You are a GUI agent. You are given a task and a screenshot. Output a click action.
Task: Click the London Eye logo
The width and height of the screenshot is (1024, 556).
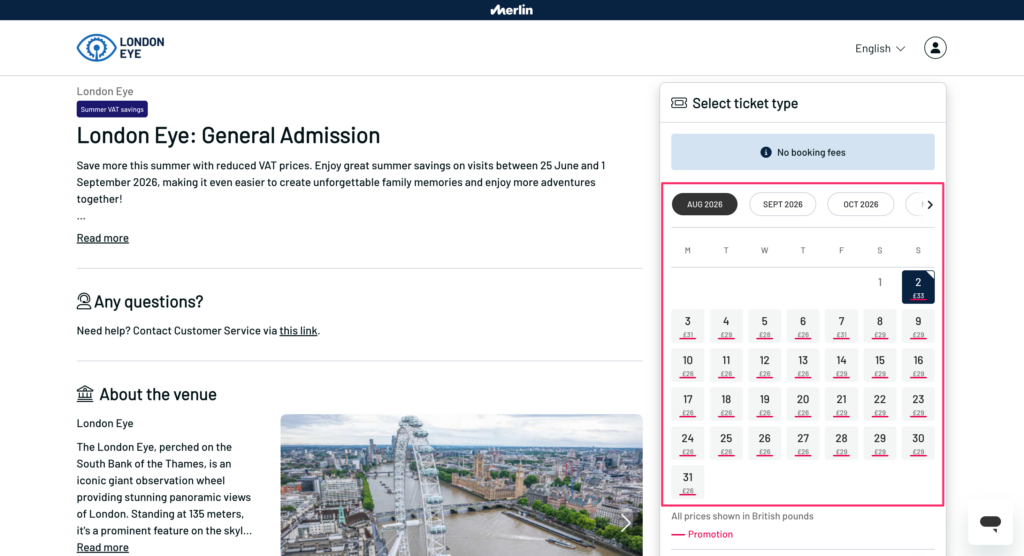point(121,48)
